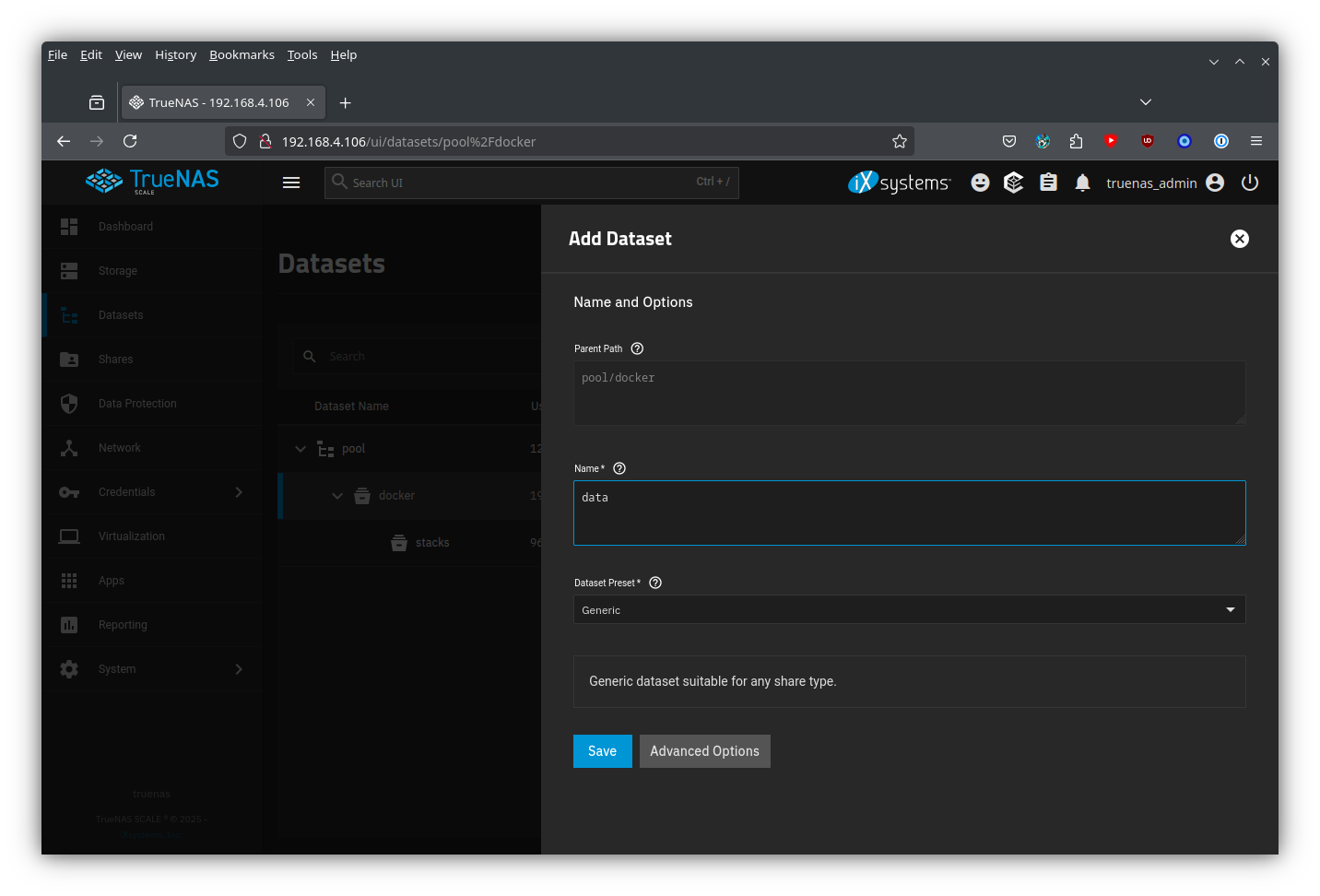Click the Save button
Screen dimensions: 1320x896
click(x=602, y=751)
